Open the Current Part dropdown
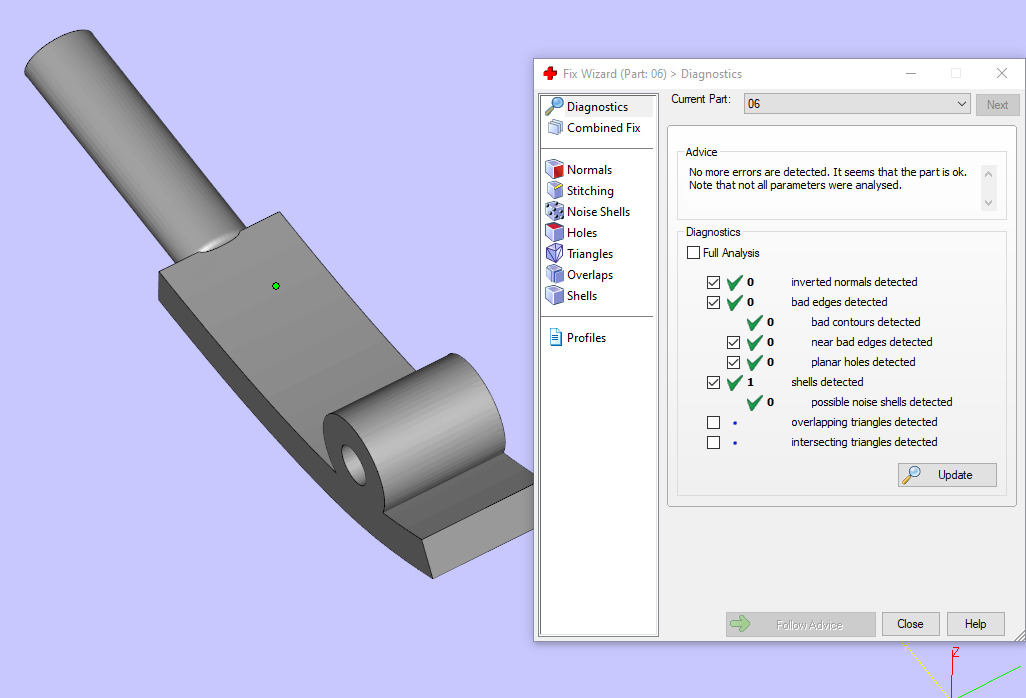 (x=857, y=103)
